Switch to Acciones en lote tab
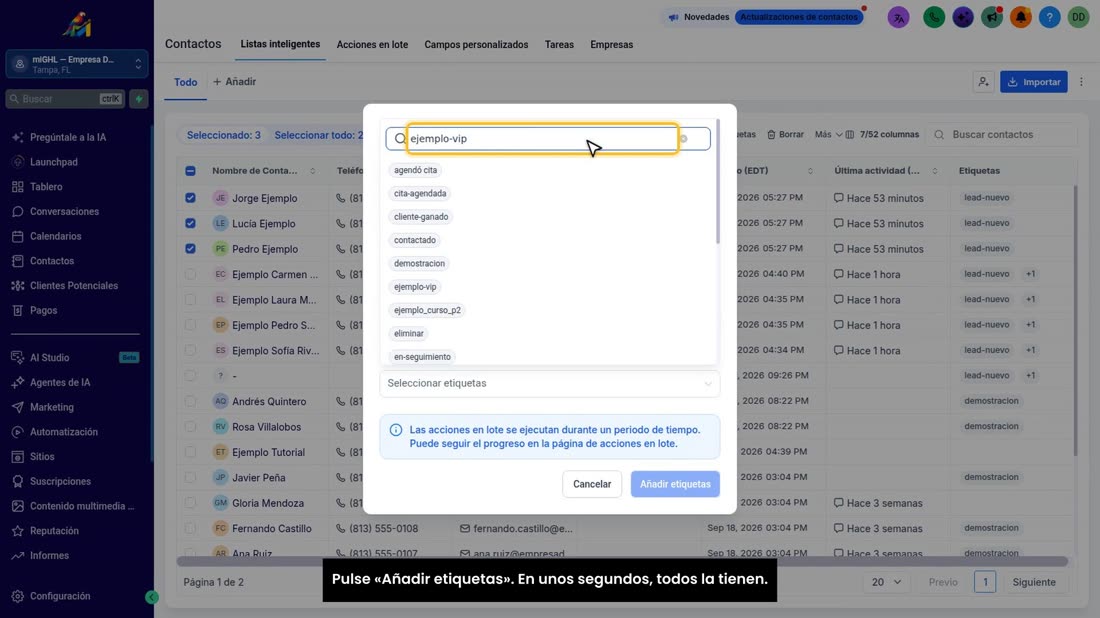Screen dimensions: 1100x618 (372, 45)
